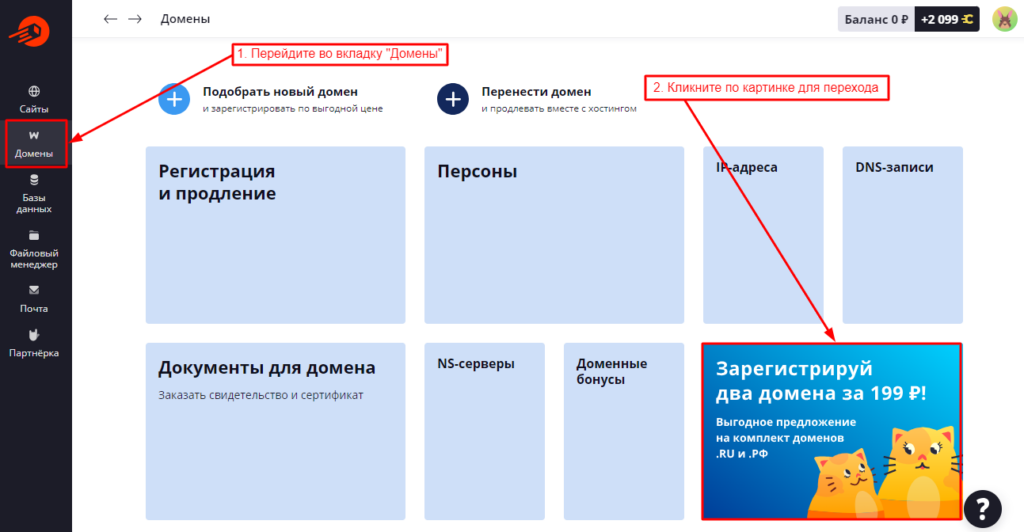This screenshot has height=532, width=1024.
Task: Click text и зарегистрировать по выгодной цене
Action: [293, 109]
